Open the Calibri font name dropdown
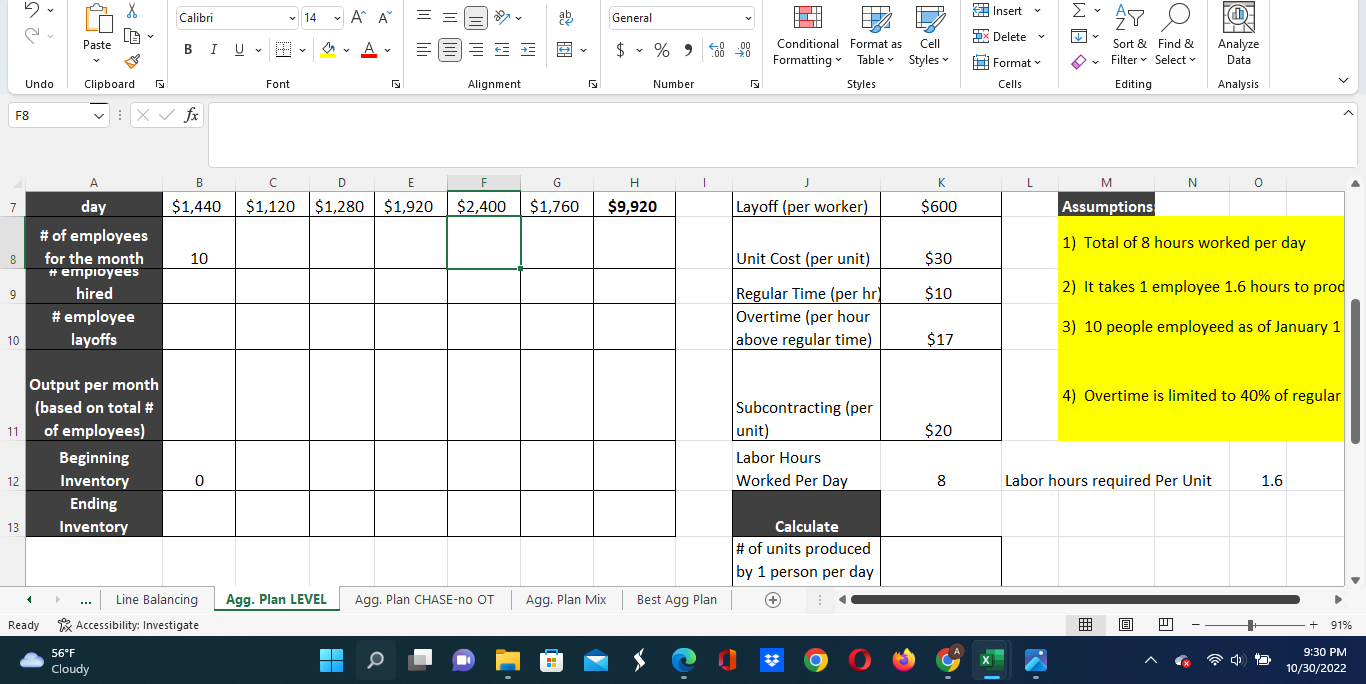Image resolution: width=1366 pixels, height=684 pixels. click(x=291, y=19)
